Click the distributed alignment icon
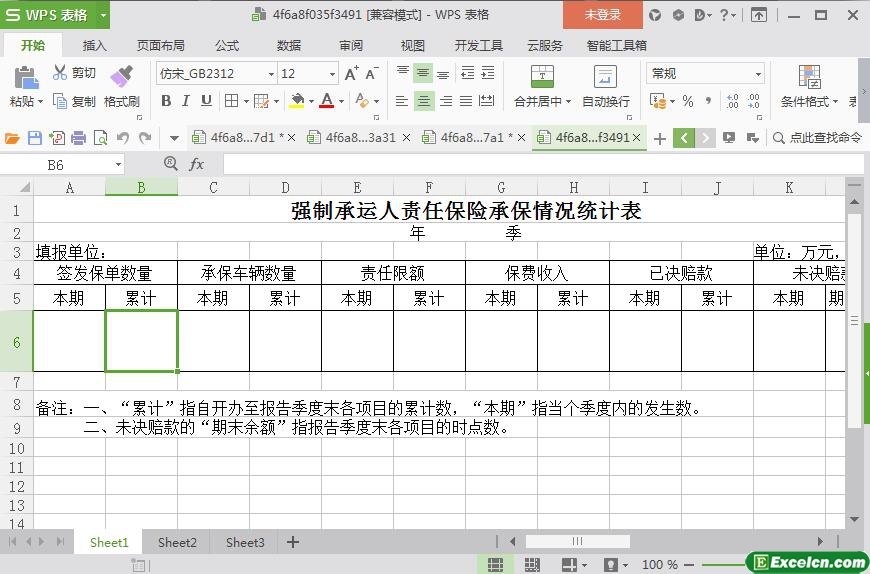 (487, 101)
